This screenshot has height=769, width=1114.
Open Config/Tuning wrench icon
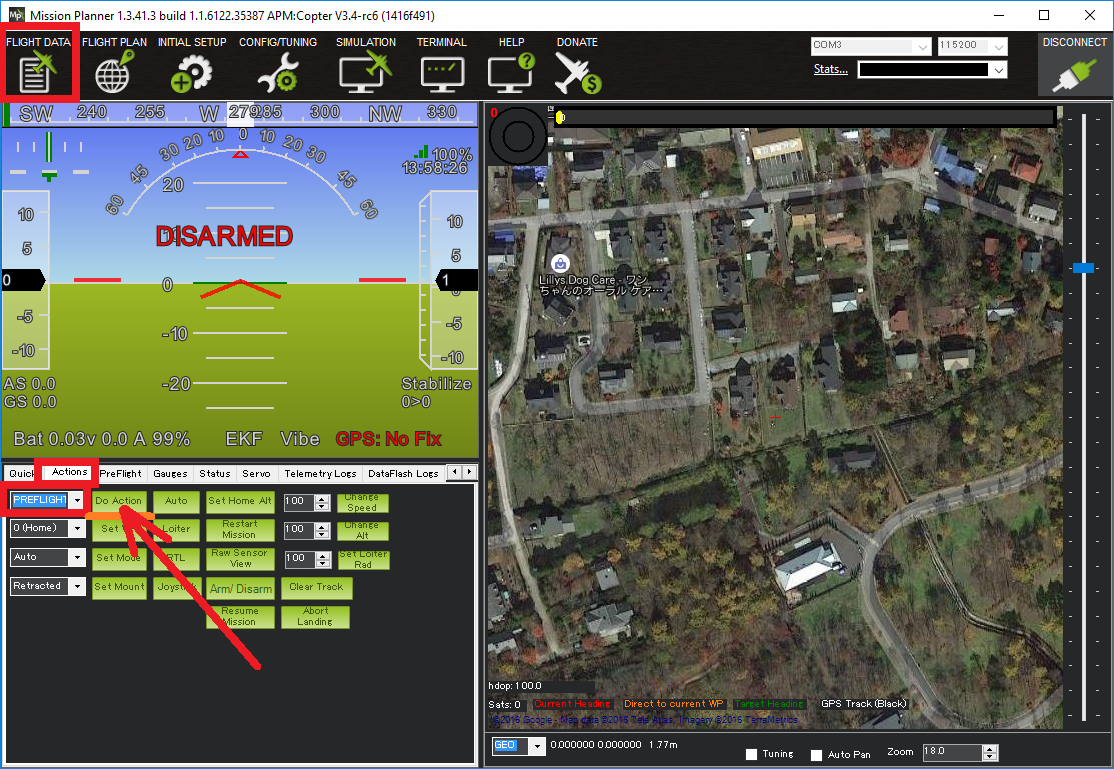(277, 72)
